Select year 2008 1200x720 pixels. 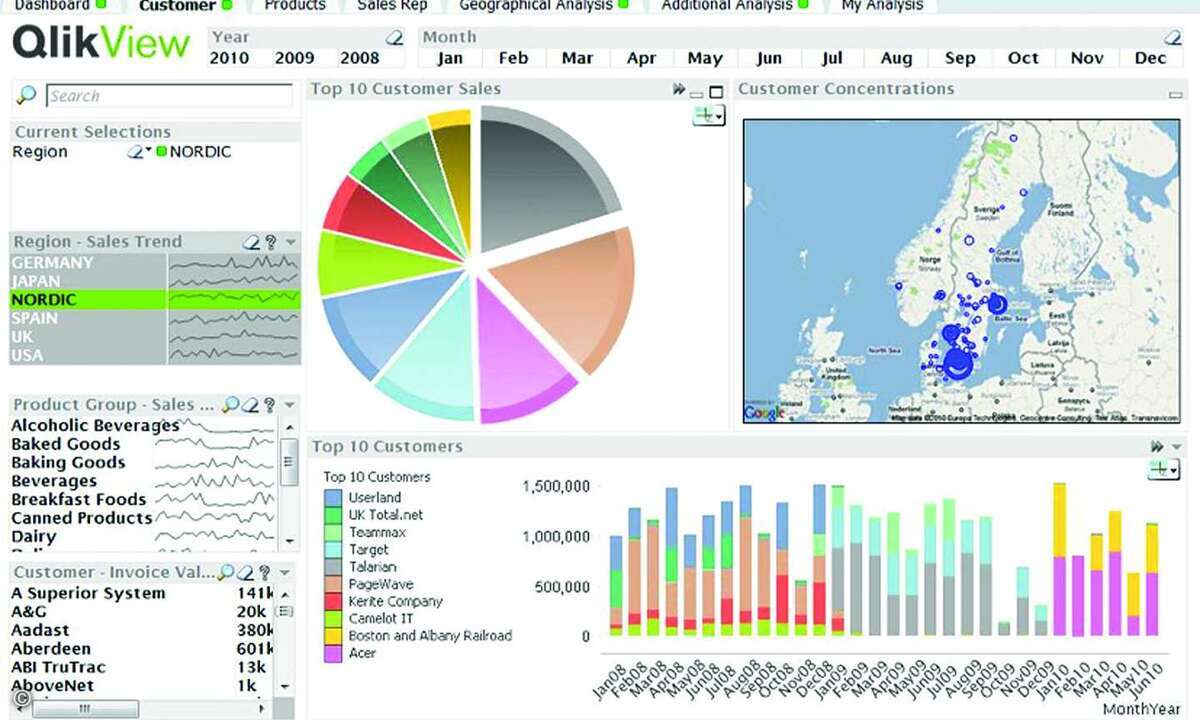point(360,58)
